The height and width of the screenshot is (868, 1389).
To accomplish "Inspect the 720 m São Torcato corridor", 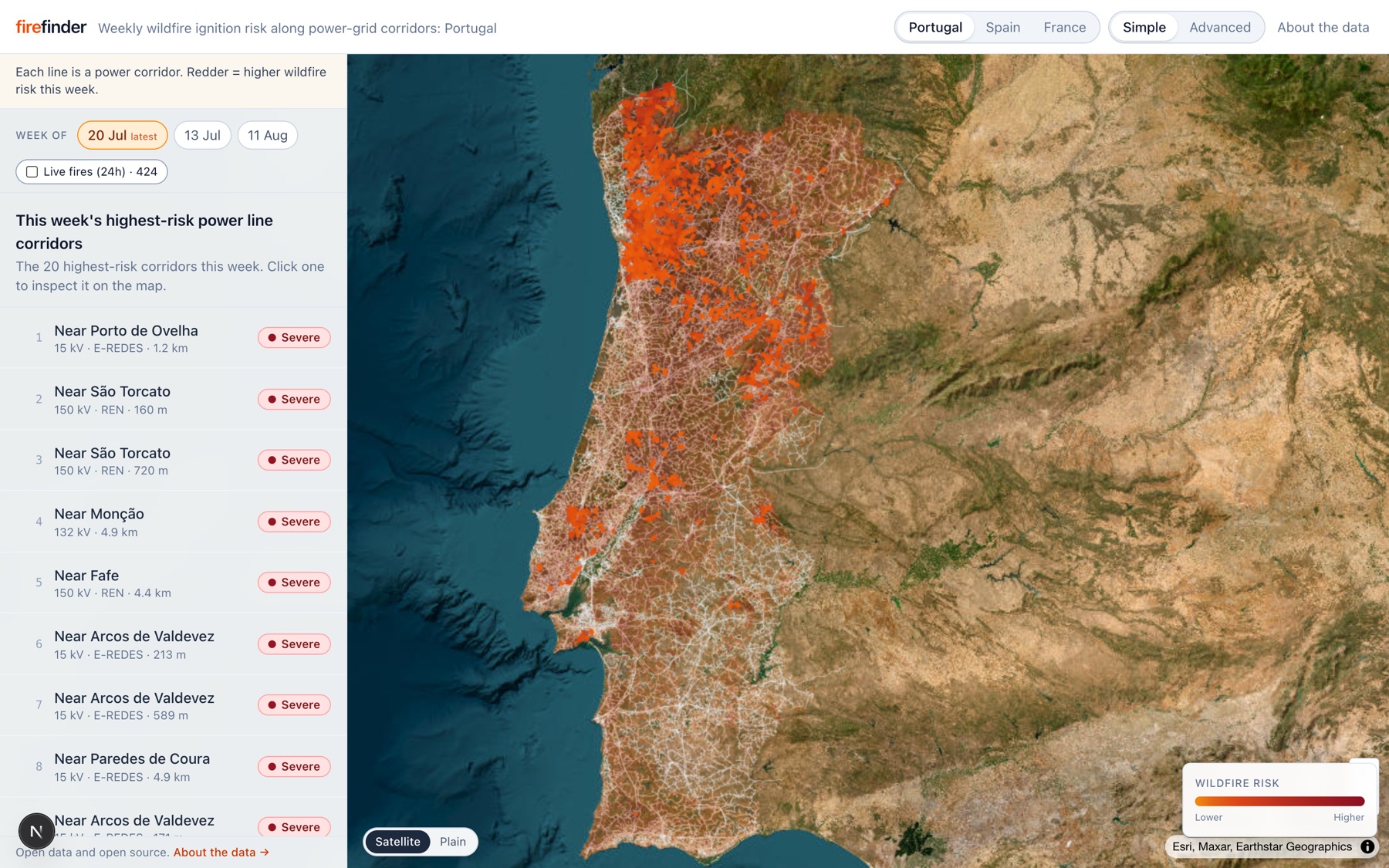I will [x=174, y=461].
